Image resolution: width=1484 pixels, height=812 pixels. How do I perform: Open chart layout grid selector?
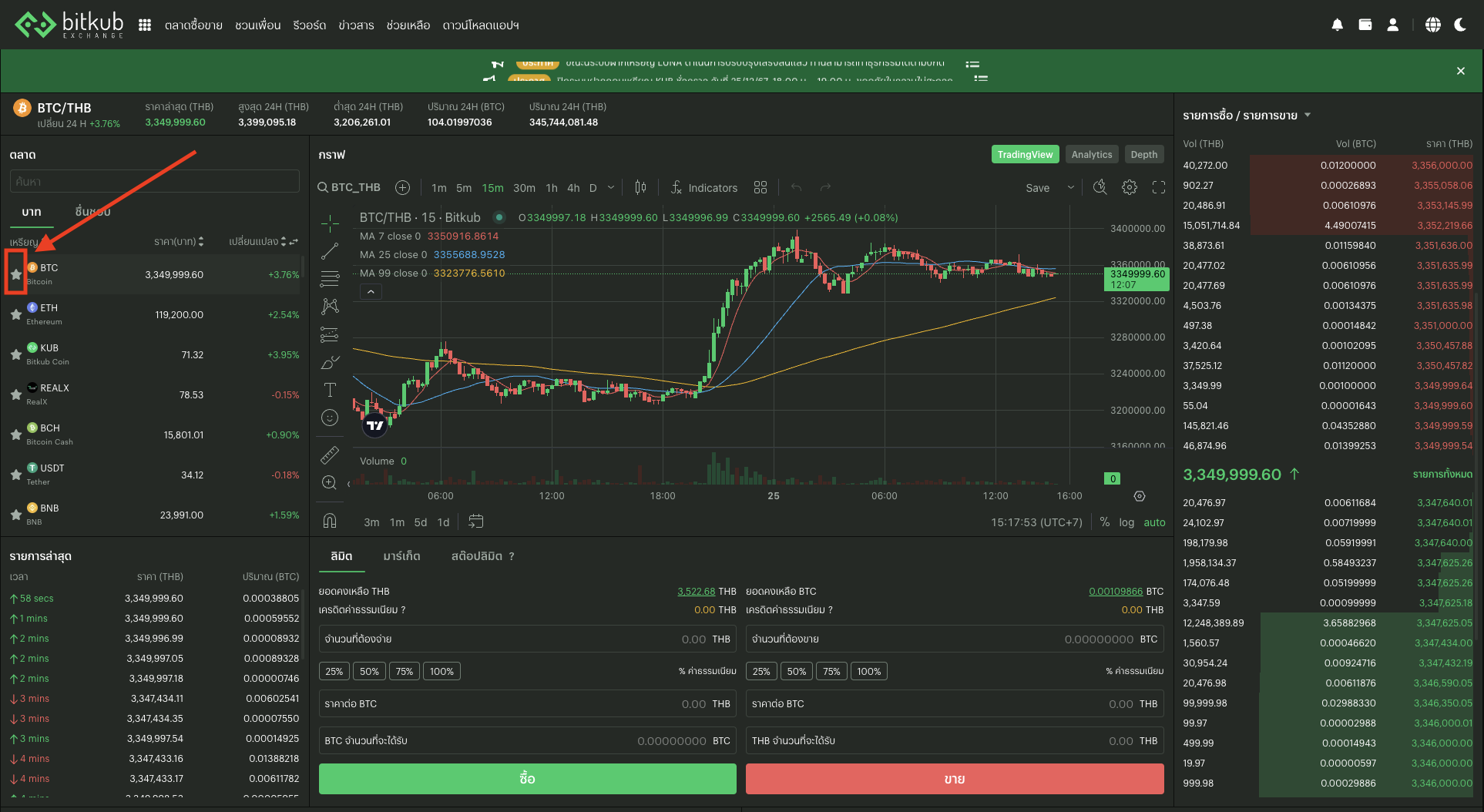point(760,187)
